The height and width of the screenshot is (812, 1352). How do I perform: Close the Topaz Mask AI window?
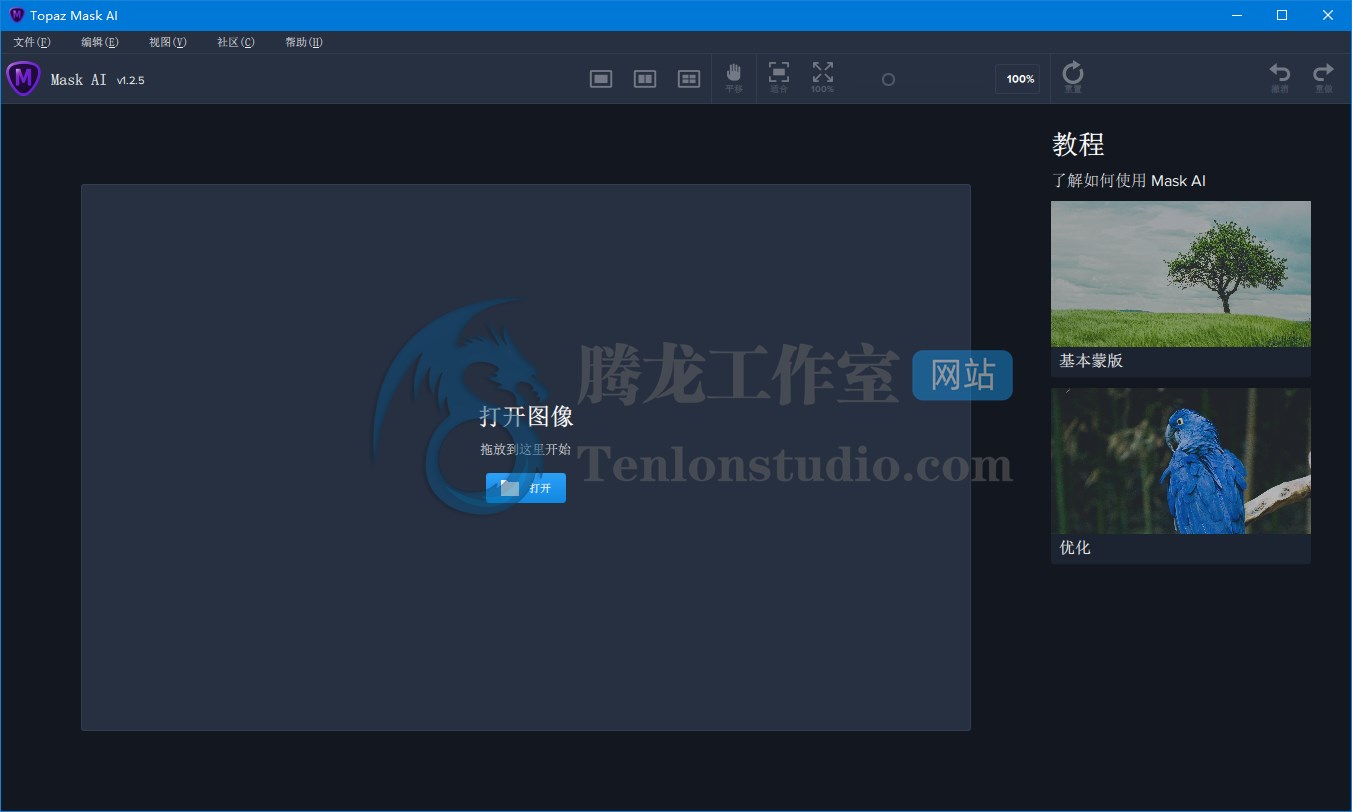pos(1328,15)
